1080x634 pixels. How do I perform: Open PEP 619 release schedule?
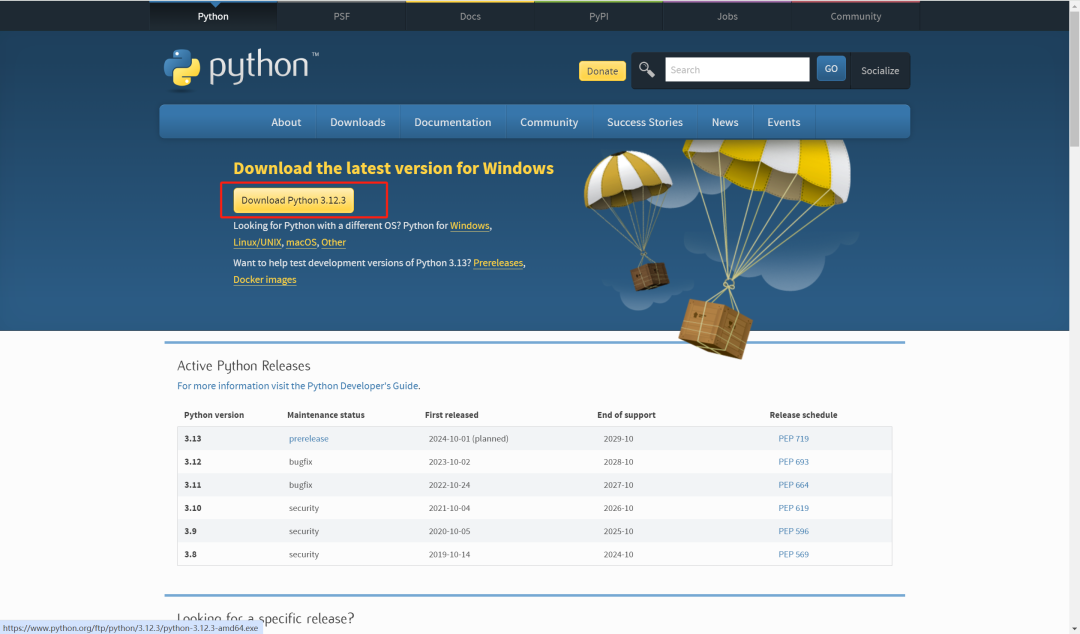point(793,509)
